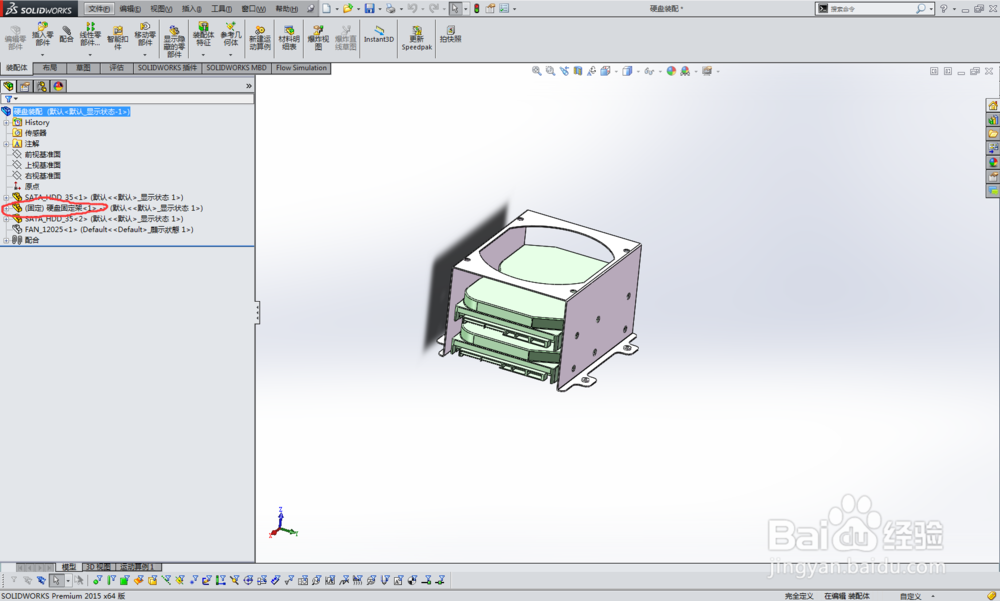Open the ConfigurationManager tab icon
The height and width of the screenshot is (601, 1000).
[41, 86]
